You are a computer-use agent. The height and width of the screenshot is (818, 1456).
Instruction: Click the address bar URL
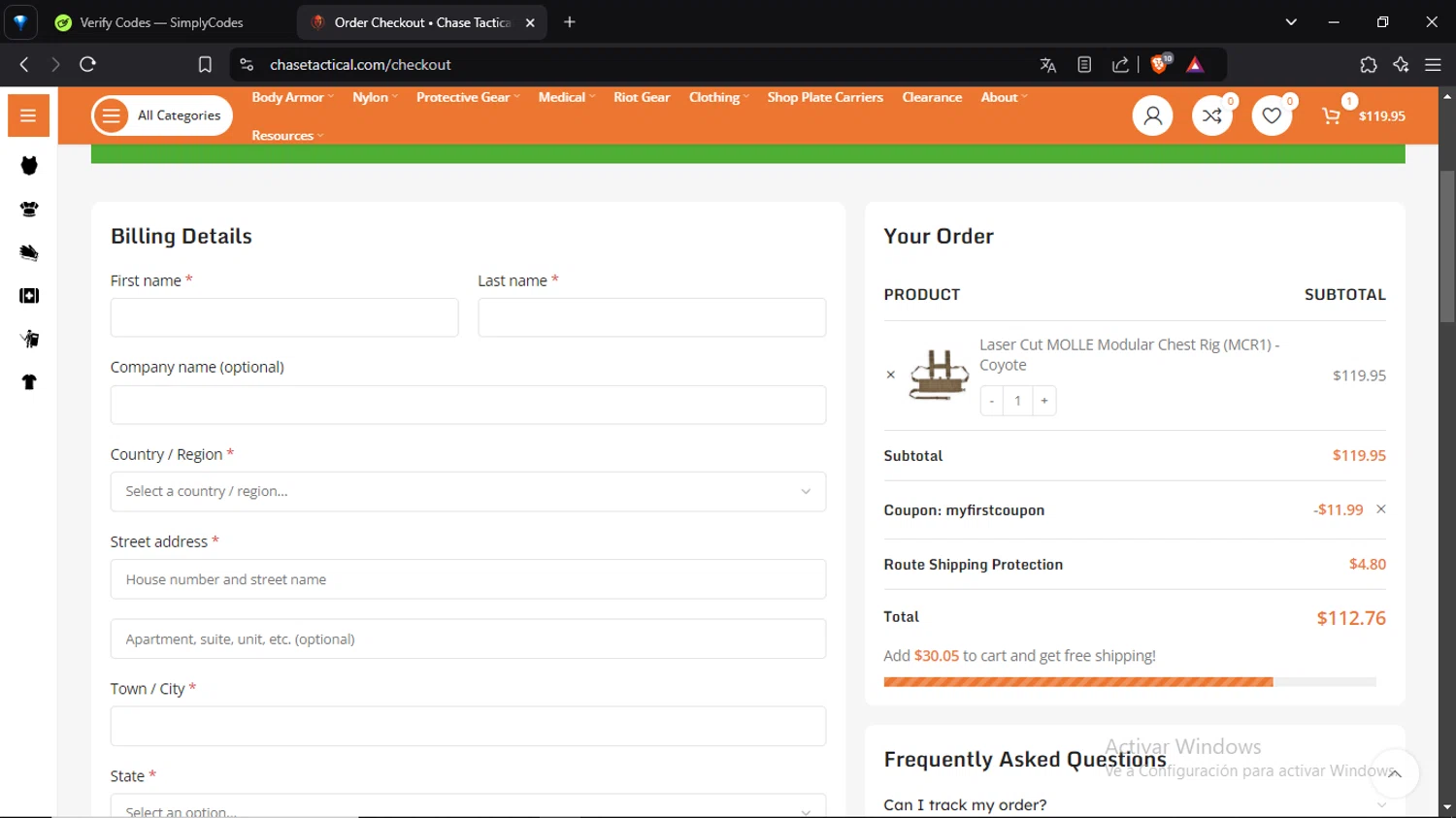coord(360,65)
